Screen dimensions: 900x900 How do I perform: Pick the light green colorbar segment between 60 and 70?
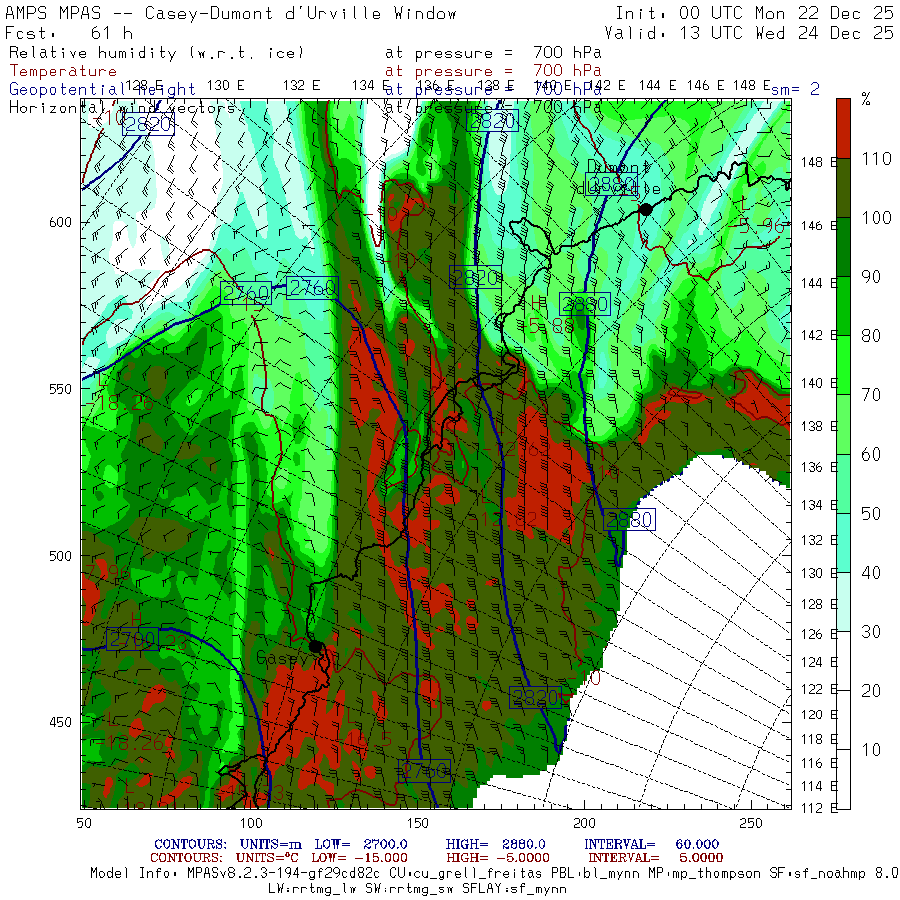843,424
